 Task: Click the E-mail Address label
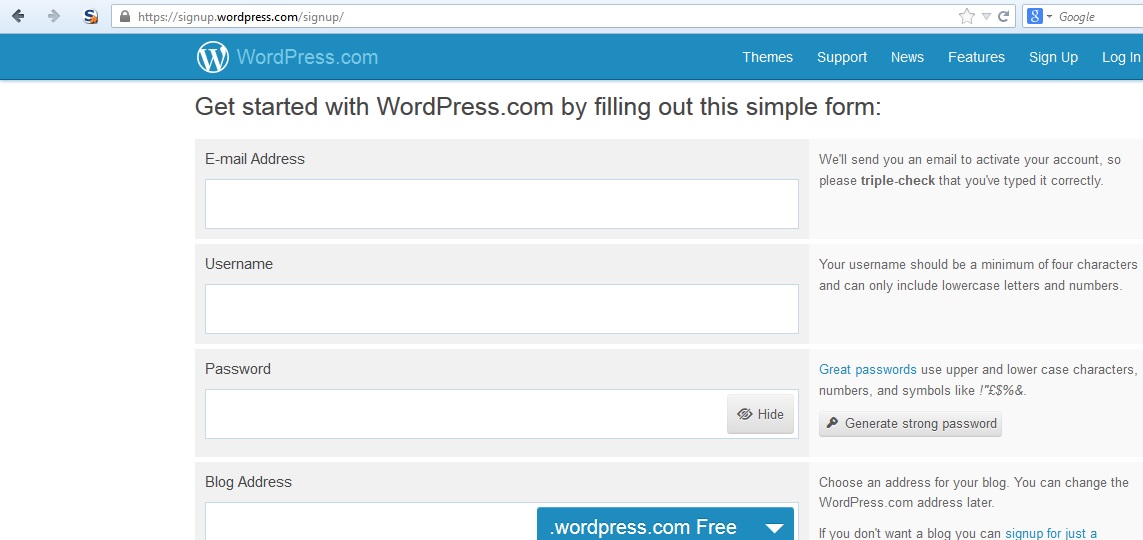tap(254, 159)
